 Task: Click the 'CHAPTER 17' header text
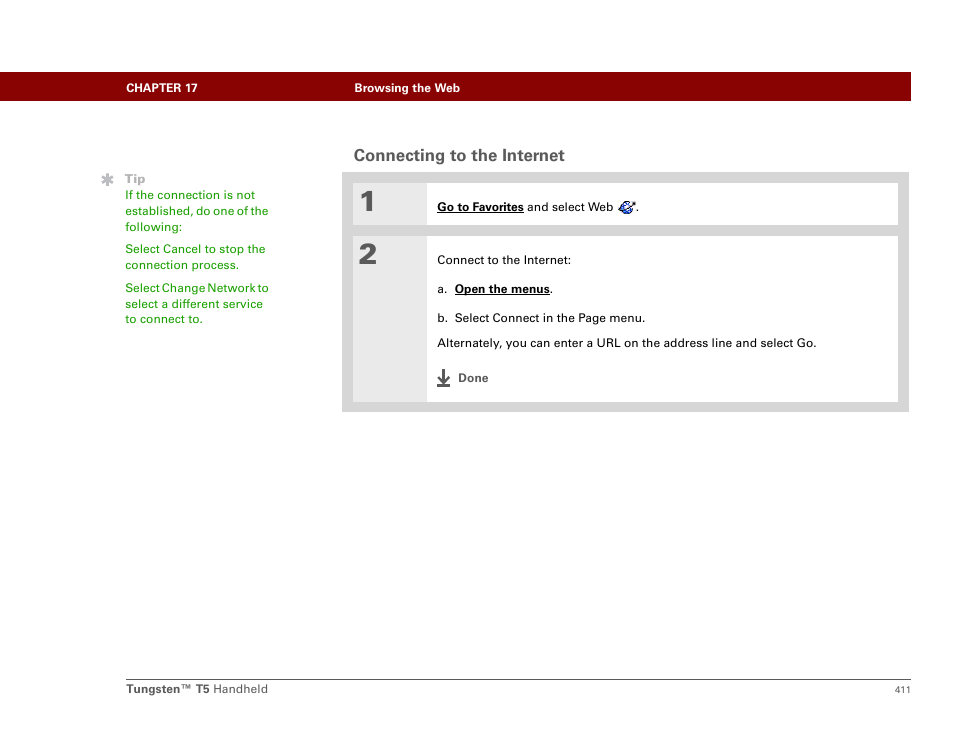pyautogui.click(x=162, y=88)
